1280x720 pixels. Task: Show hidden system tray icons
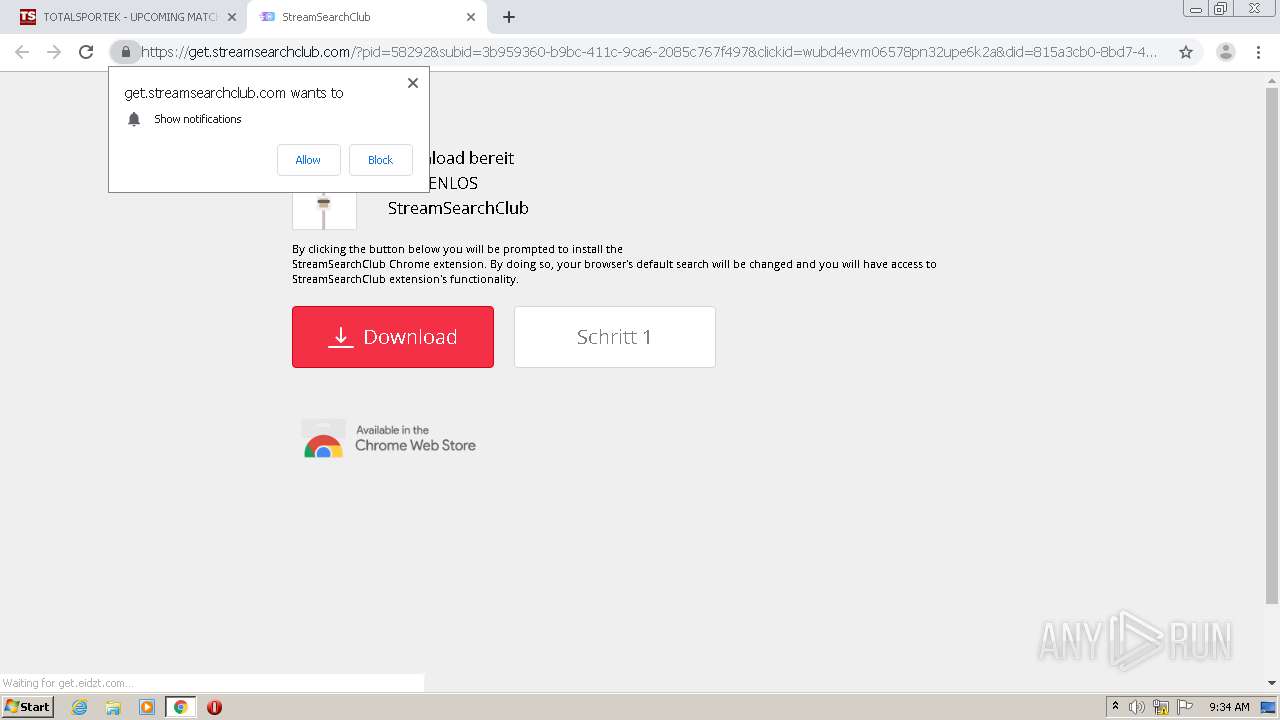coord(1115,707)
